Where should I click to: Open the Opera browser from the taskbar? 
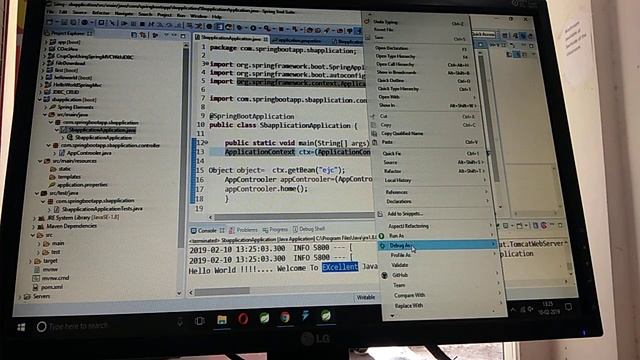tap(243, 318)
